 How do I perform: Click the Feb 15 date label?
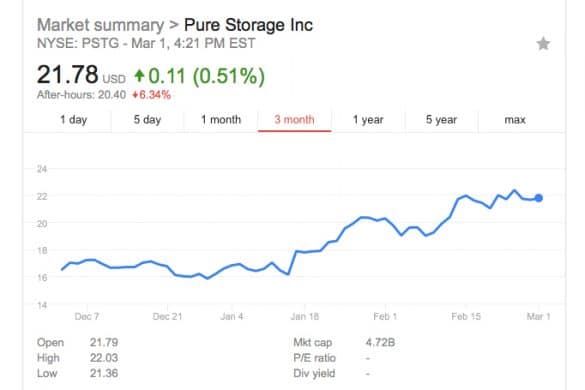point(466,316)
